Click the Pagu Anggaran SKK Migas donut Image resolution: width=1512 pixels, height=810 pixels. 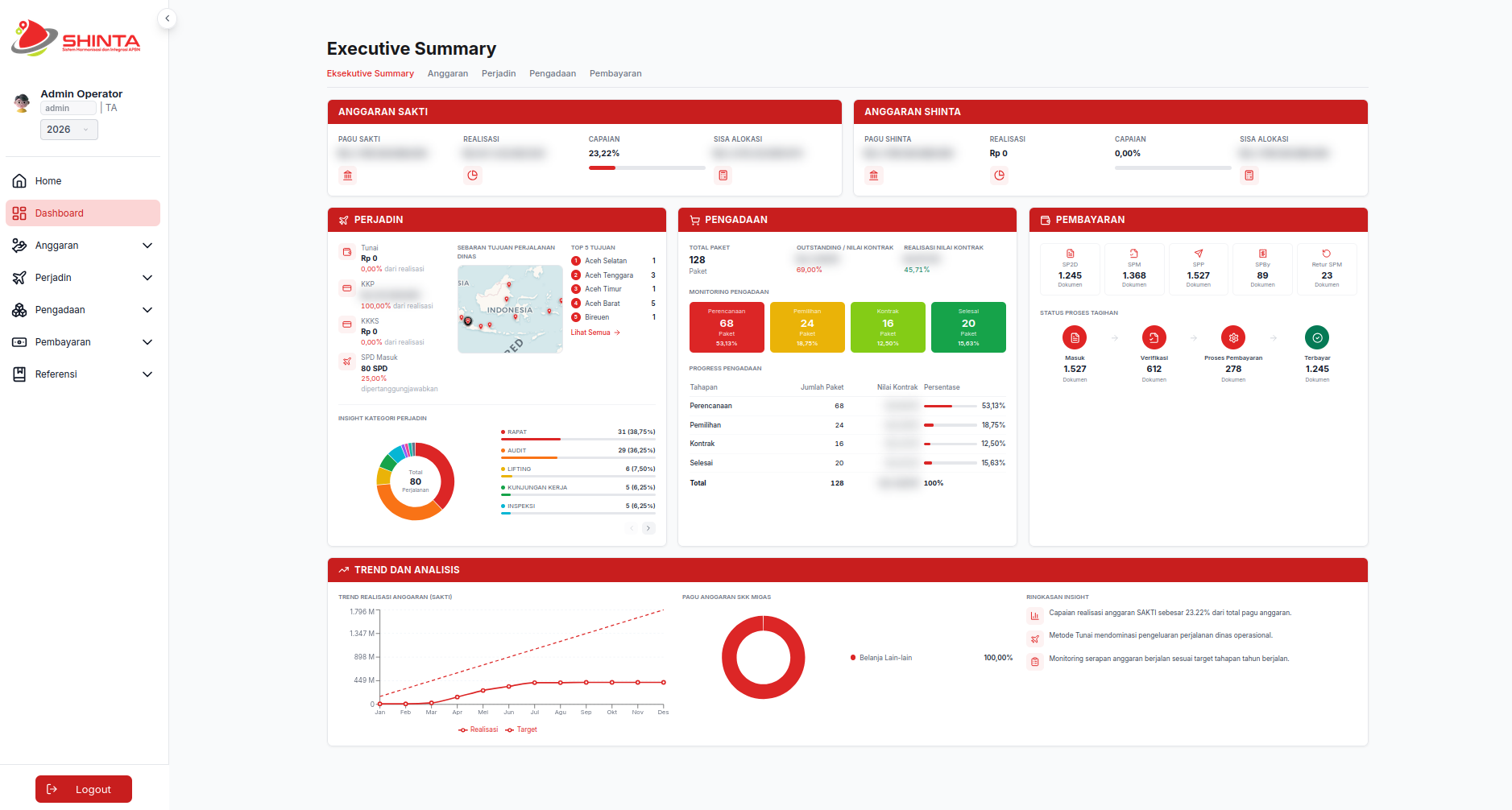pyautogui.click(x=763, y=657)
